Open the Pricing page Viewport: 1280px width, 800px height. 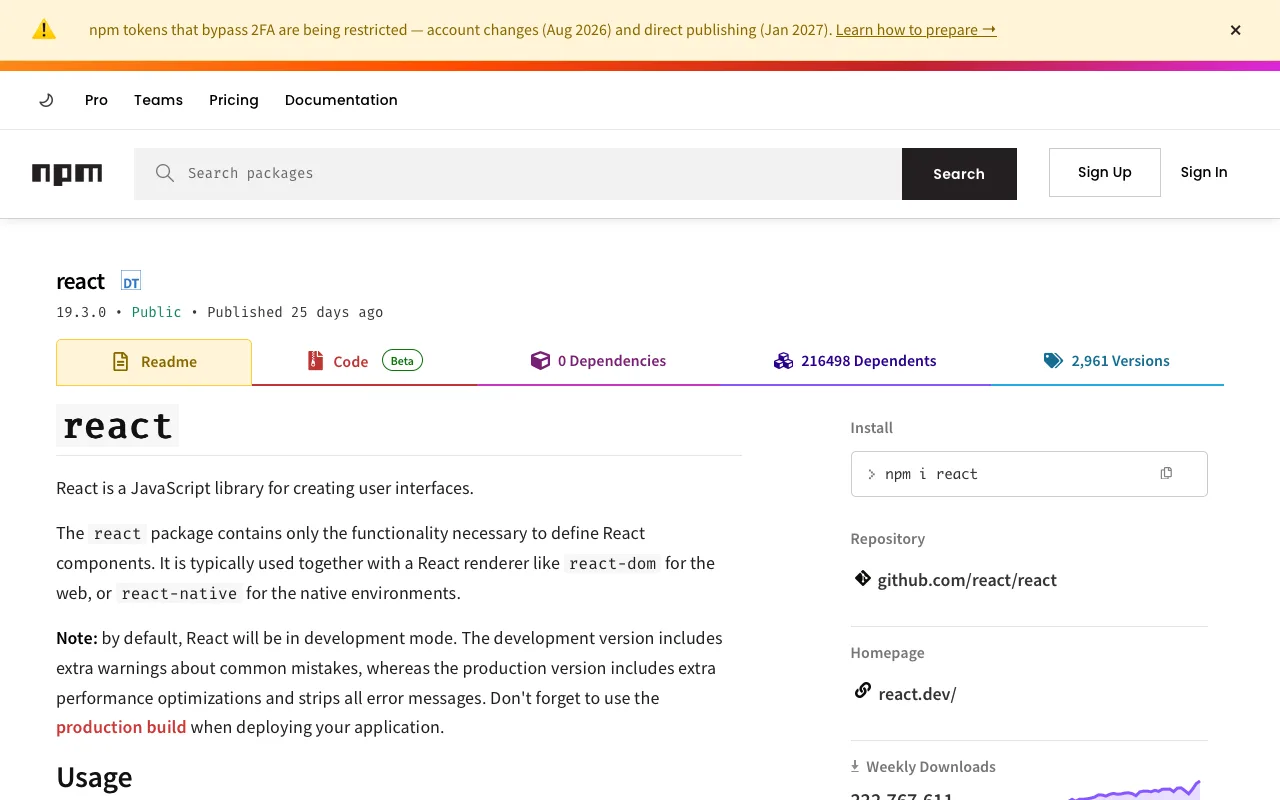point(234,100)
